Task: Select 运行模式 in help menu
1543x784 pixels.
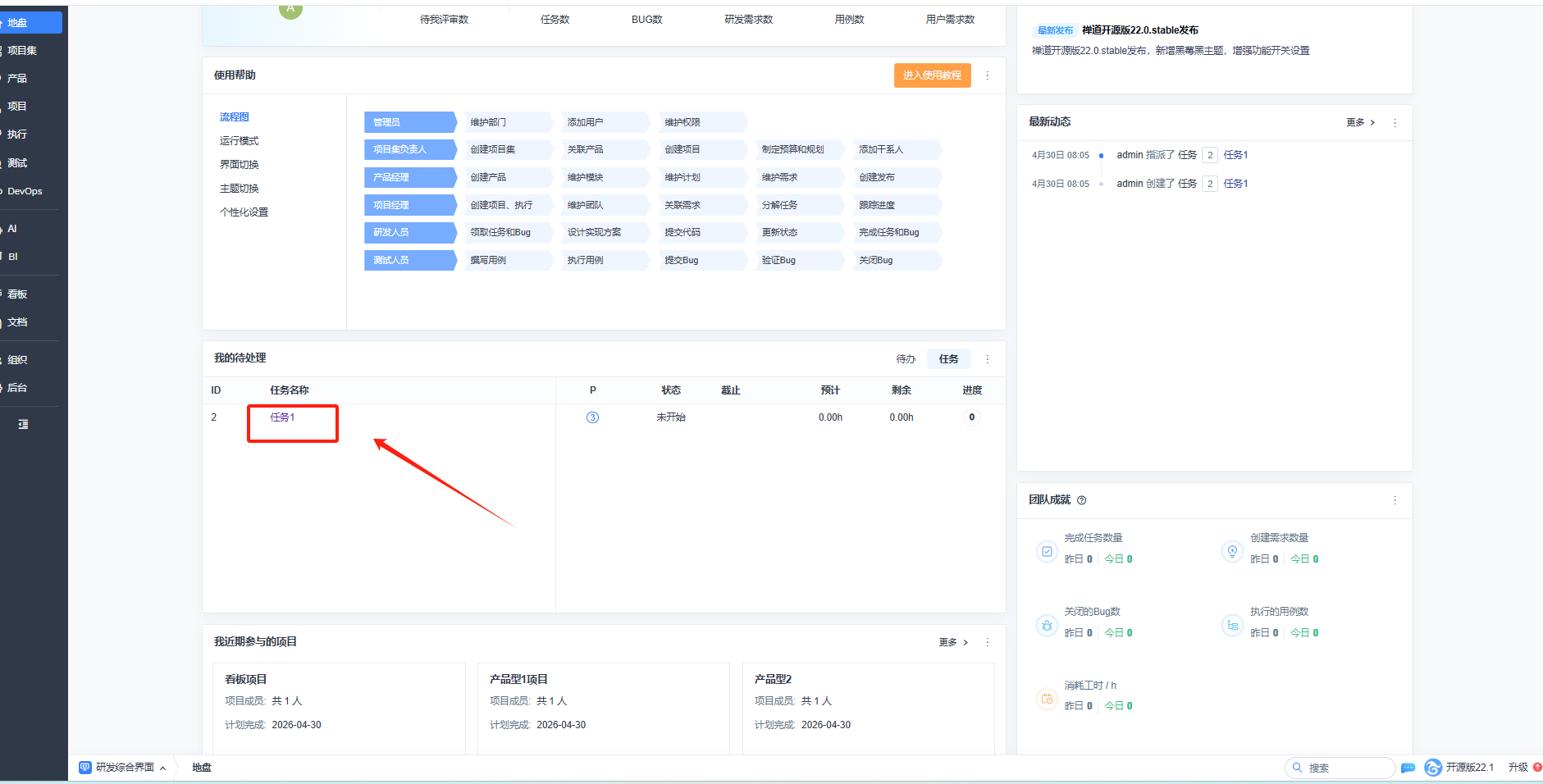Action: coord(240,141)
